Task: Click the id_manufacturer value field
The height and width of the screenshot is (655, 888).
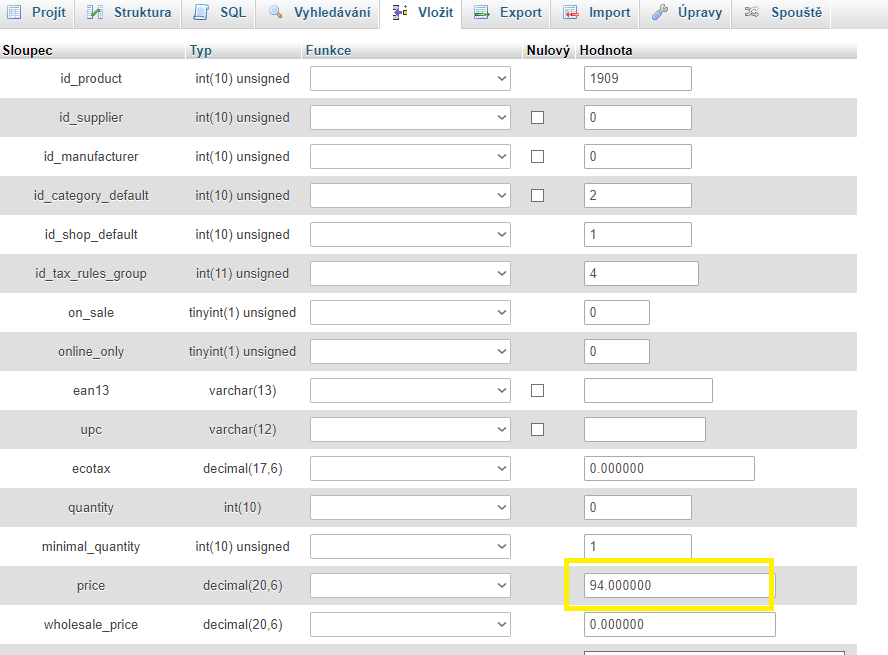Action: [x=638, y=156]
